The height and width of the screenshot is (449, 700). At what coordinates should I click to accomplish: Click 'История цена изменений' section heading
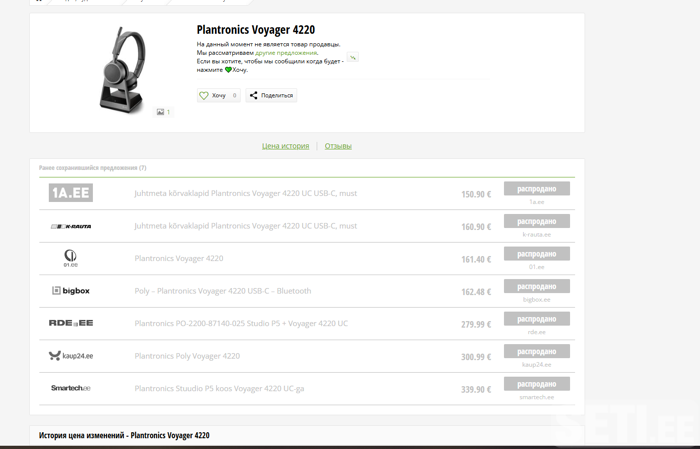tap(124, 435)
